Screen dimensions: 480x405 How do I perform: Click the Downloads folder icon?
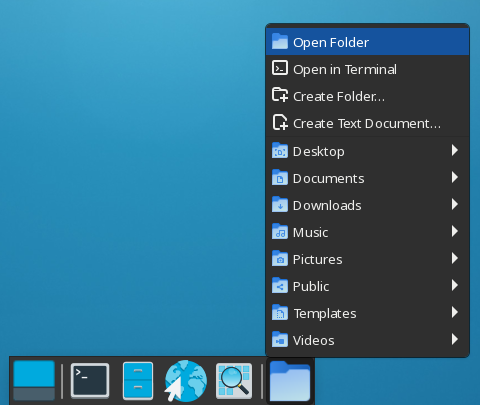pos(280,205)
